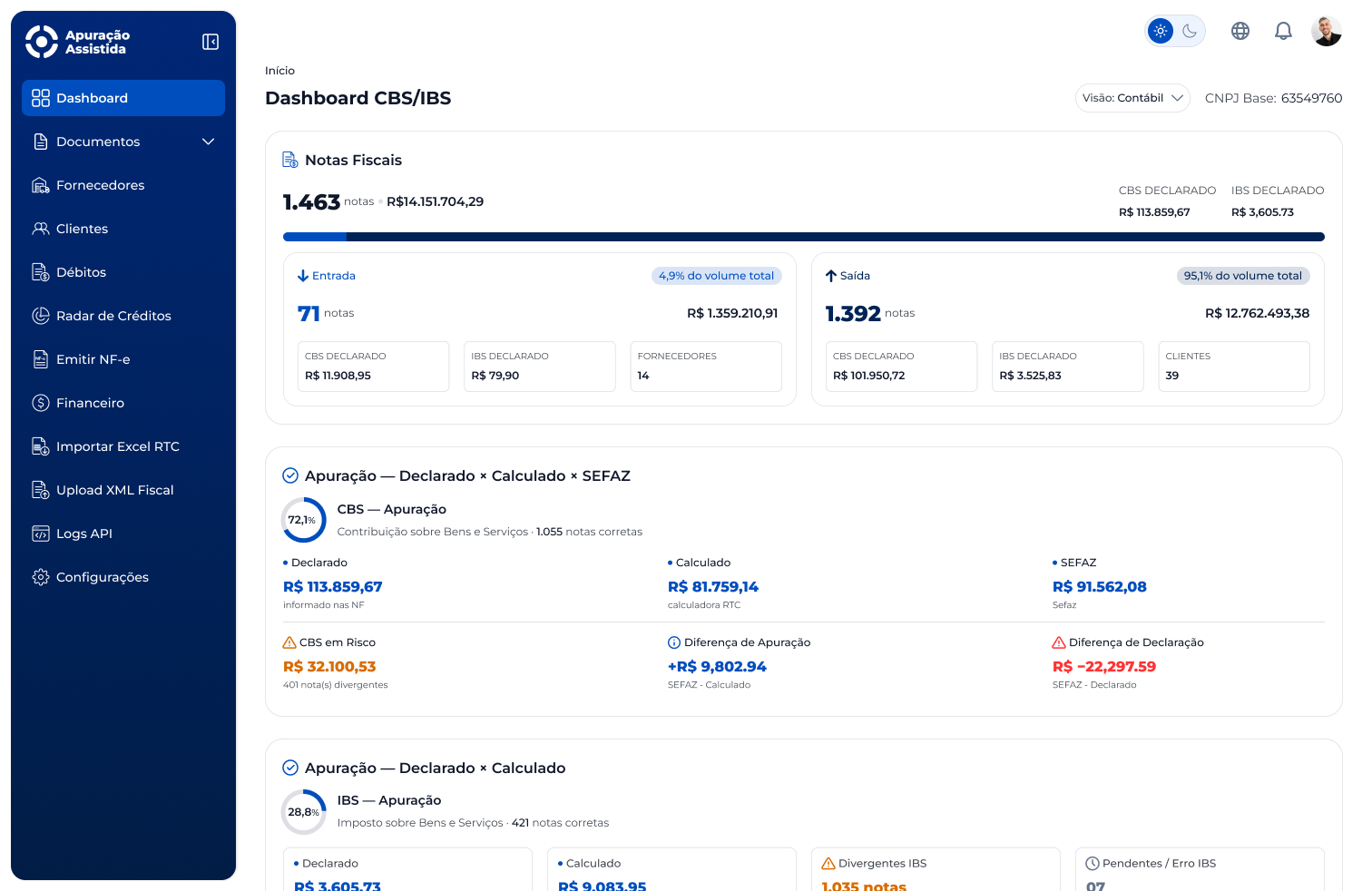Open the language globe icon
This screenshot has width=1372, height=891.
[1240, 31]
